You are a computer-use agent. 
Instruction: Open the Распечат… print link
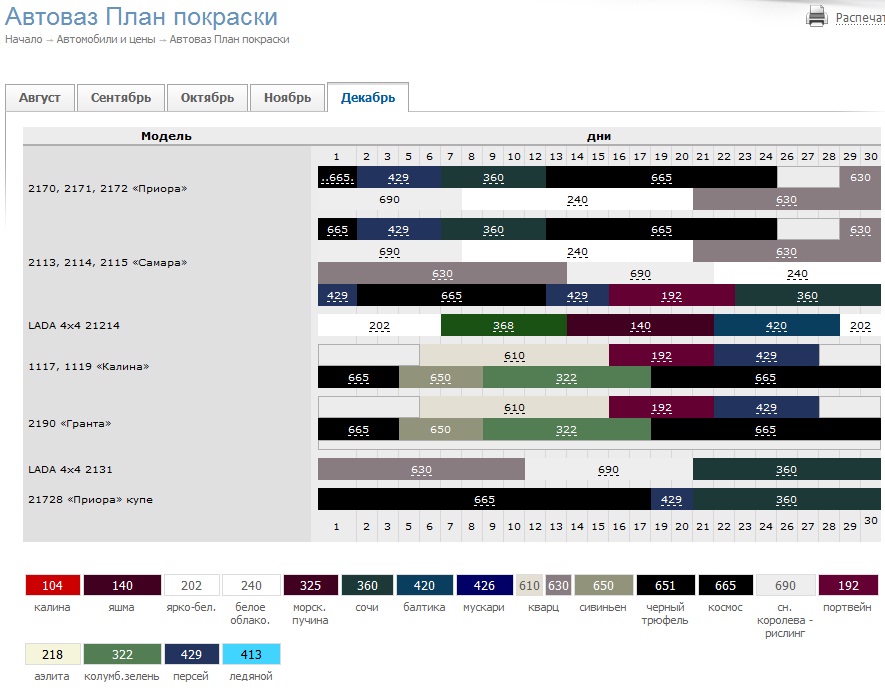click(x=860, y=18)
